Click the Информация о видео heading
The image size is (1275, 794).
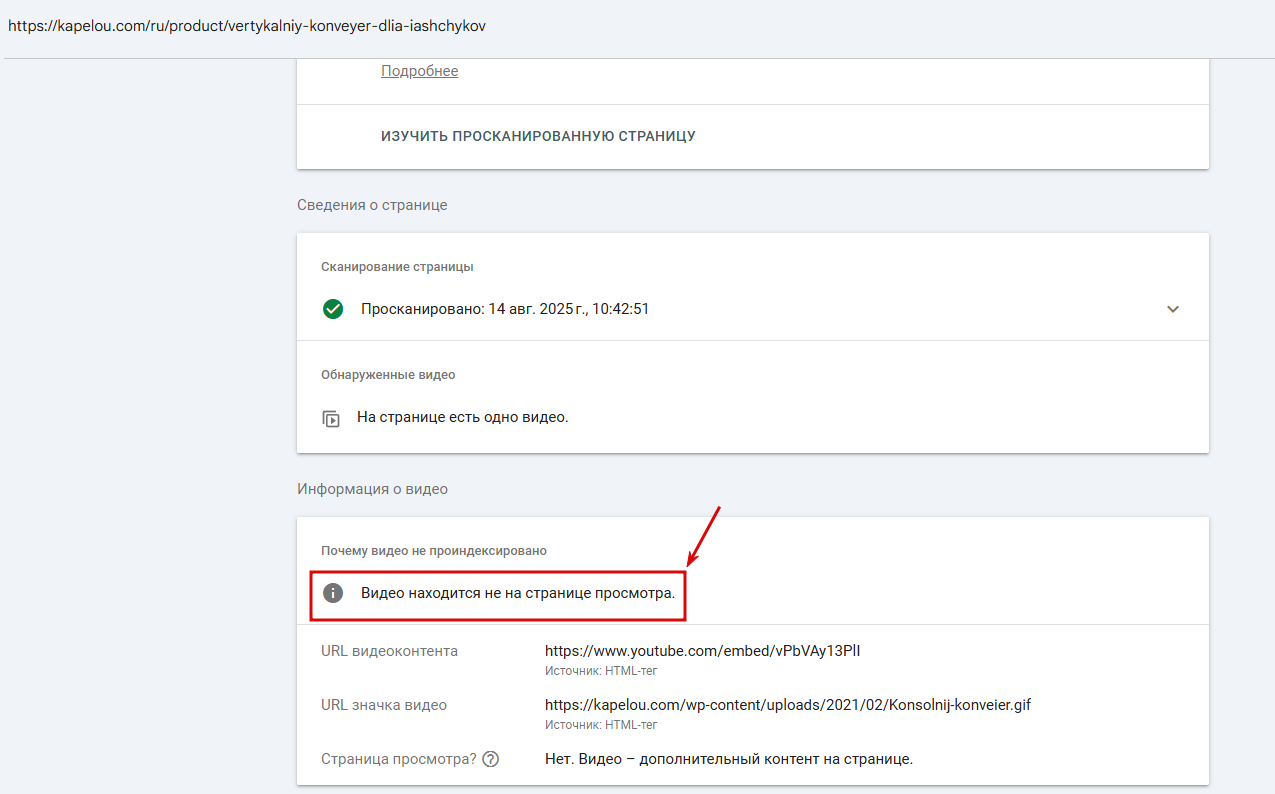[373, 489]
